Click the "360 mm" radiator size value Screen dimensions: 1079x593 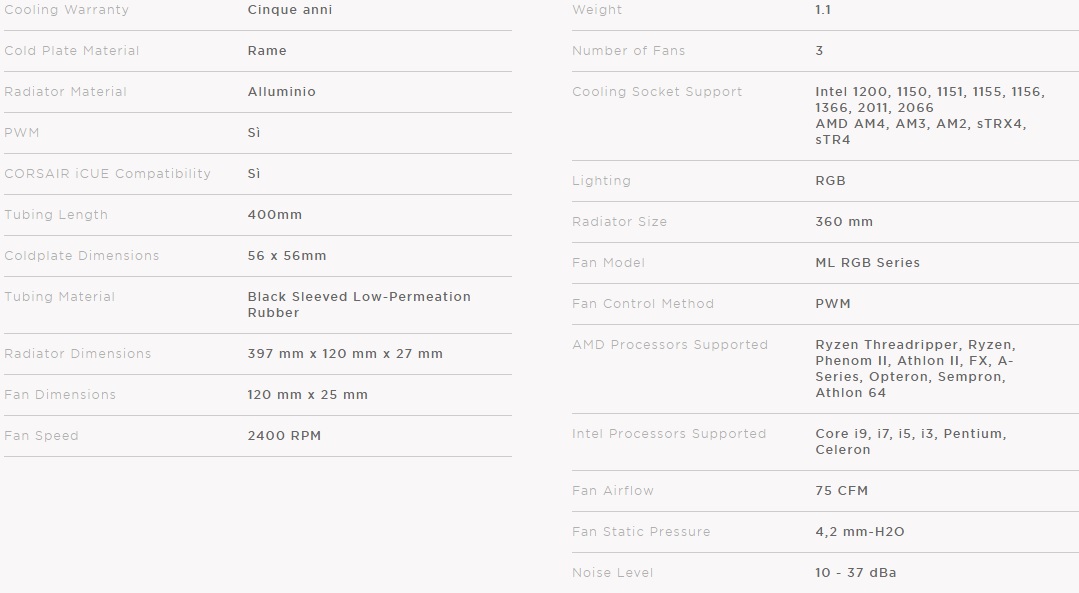point(844,222)
